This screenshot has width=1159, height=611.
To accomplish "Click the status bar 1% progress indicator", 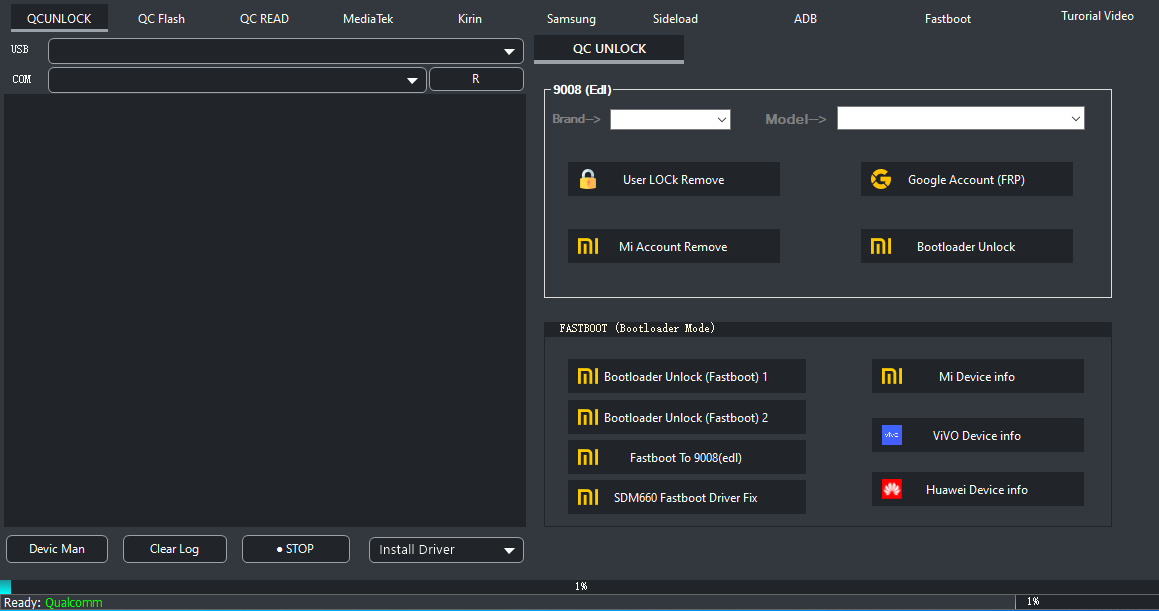I will [1087, 601].
